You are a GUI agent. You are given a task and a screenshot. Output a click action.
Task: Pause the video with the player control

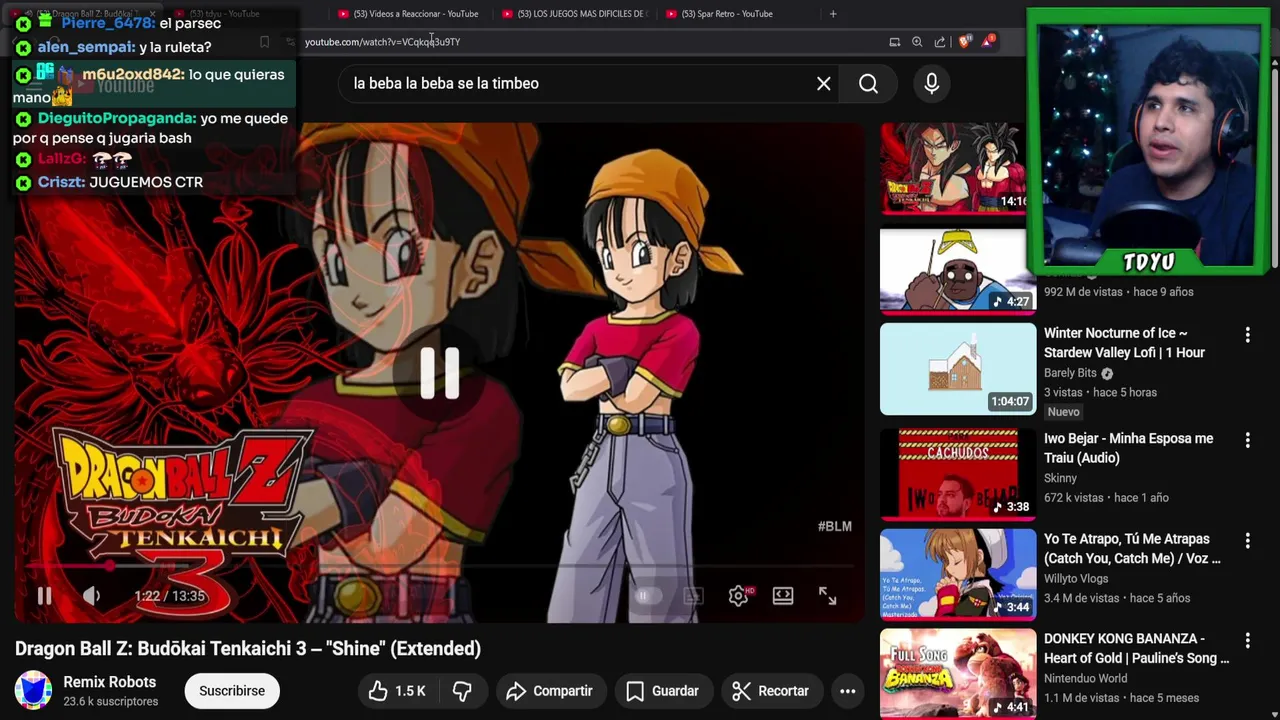coord(44,596)
